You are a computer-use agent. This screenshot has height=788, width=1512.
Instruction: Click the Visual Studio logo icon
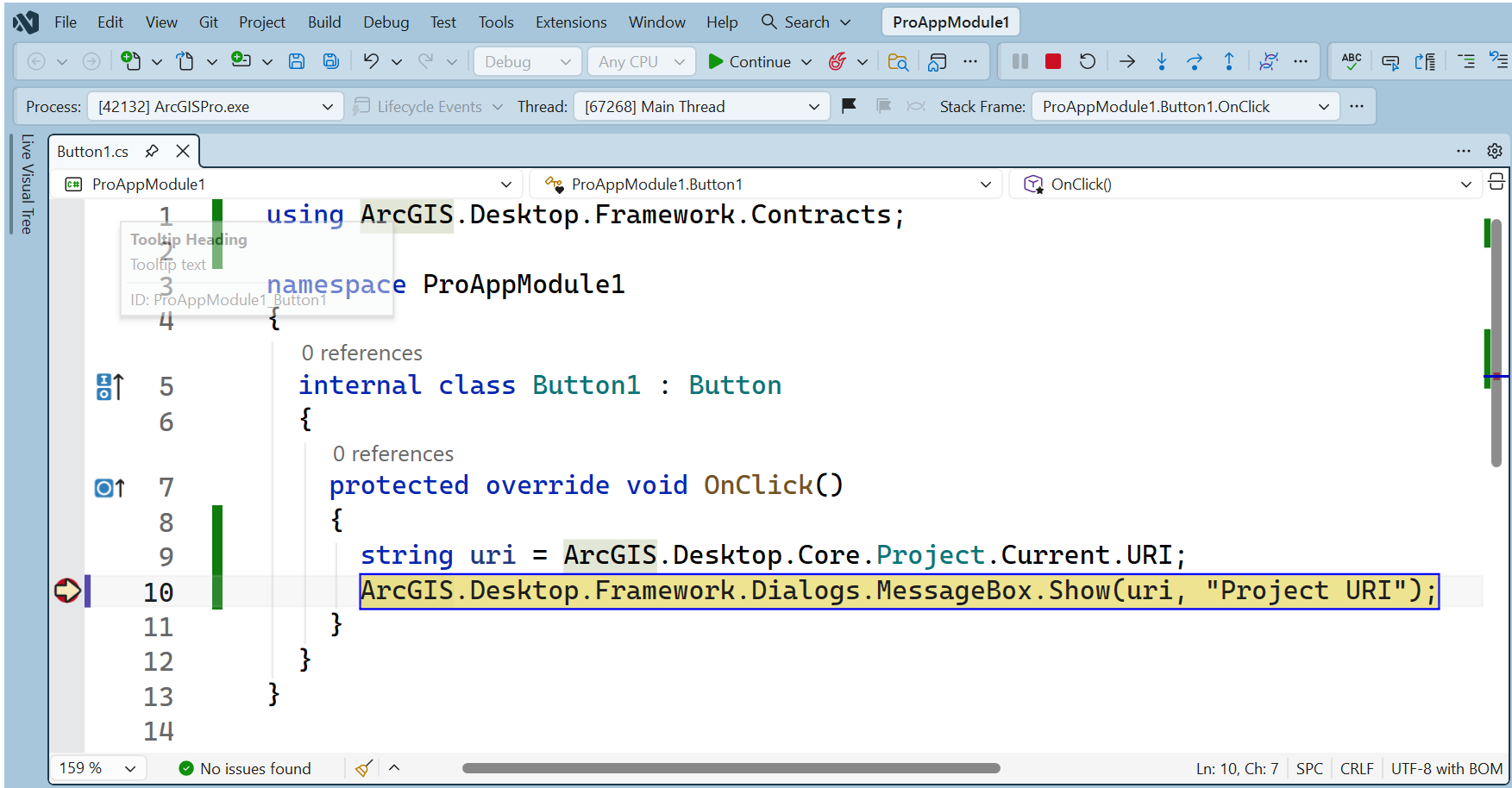26,22
